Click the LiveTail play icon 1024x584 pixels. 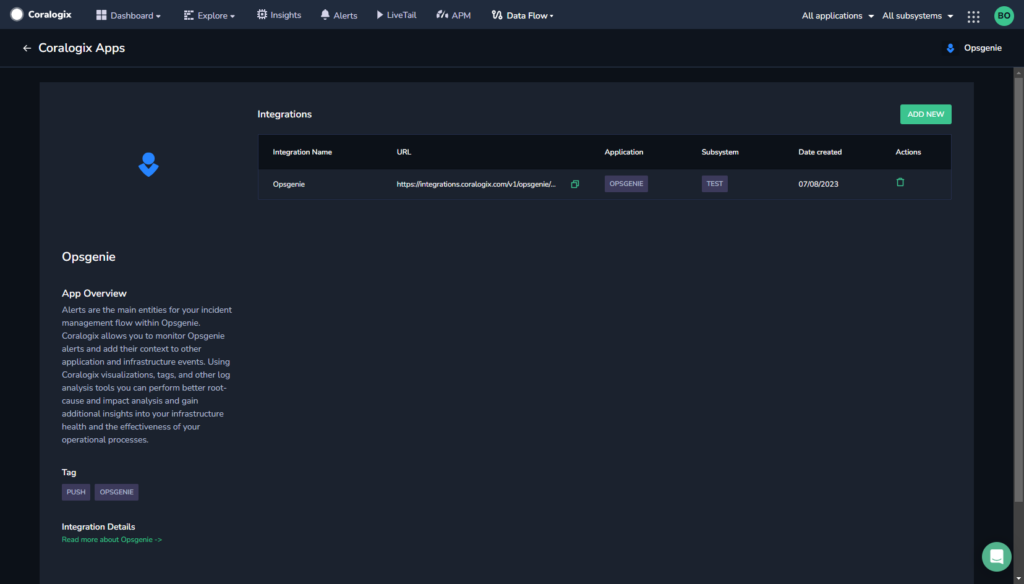tap(379, 14)
